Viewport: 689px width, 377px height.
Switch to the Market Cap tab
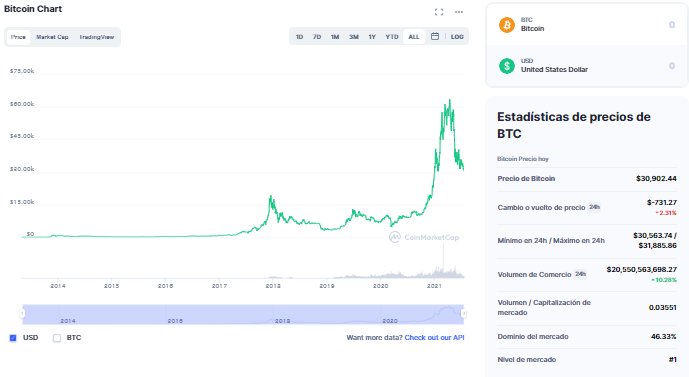pos(52,37)
